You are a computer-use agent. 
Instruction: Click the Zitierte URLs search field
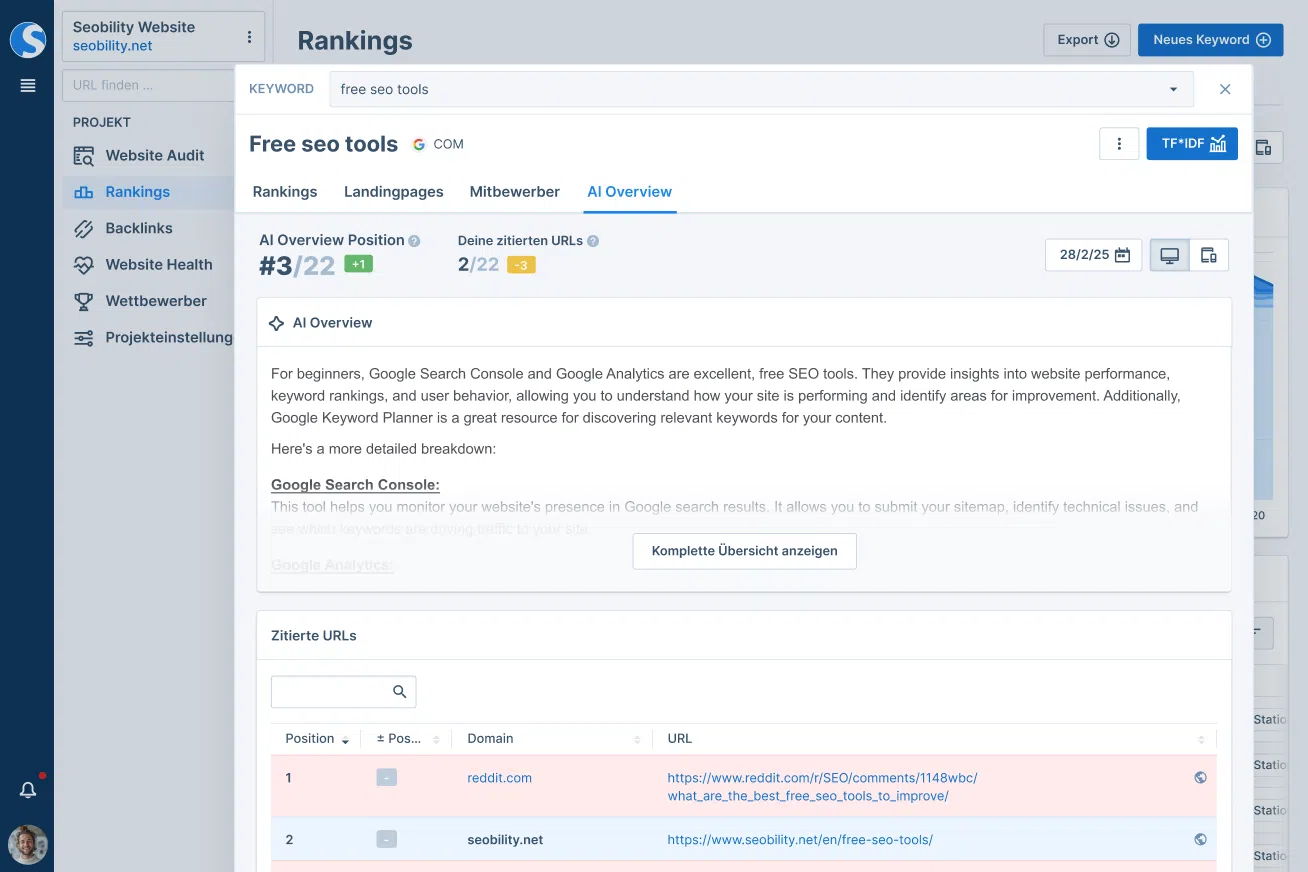pos(330,692)
